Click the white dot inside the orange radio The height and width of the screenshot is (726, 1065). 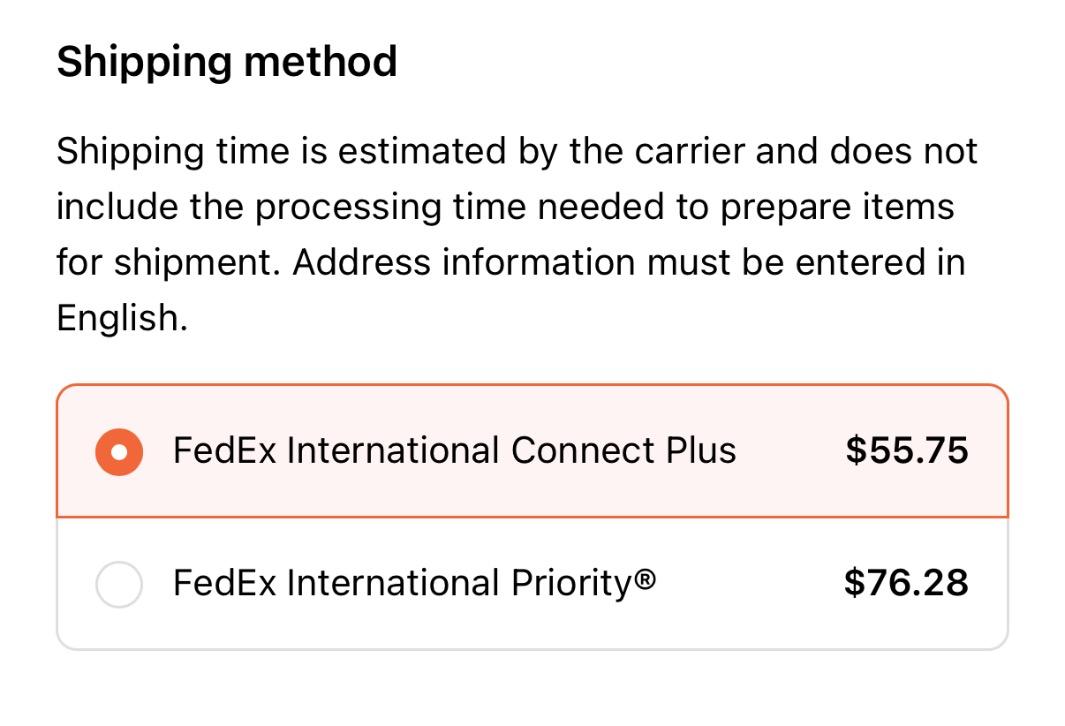[119, 452]
